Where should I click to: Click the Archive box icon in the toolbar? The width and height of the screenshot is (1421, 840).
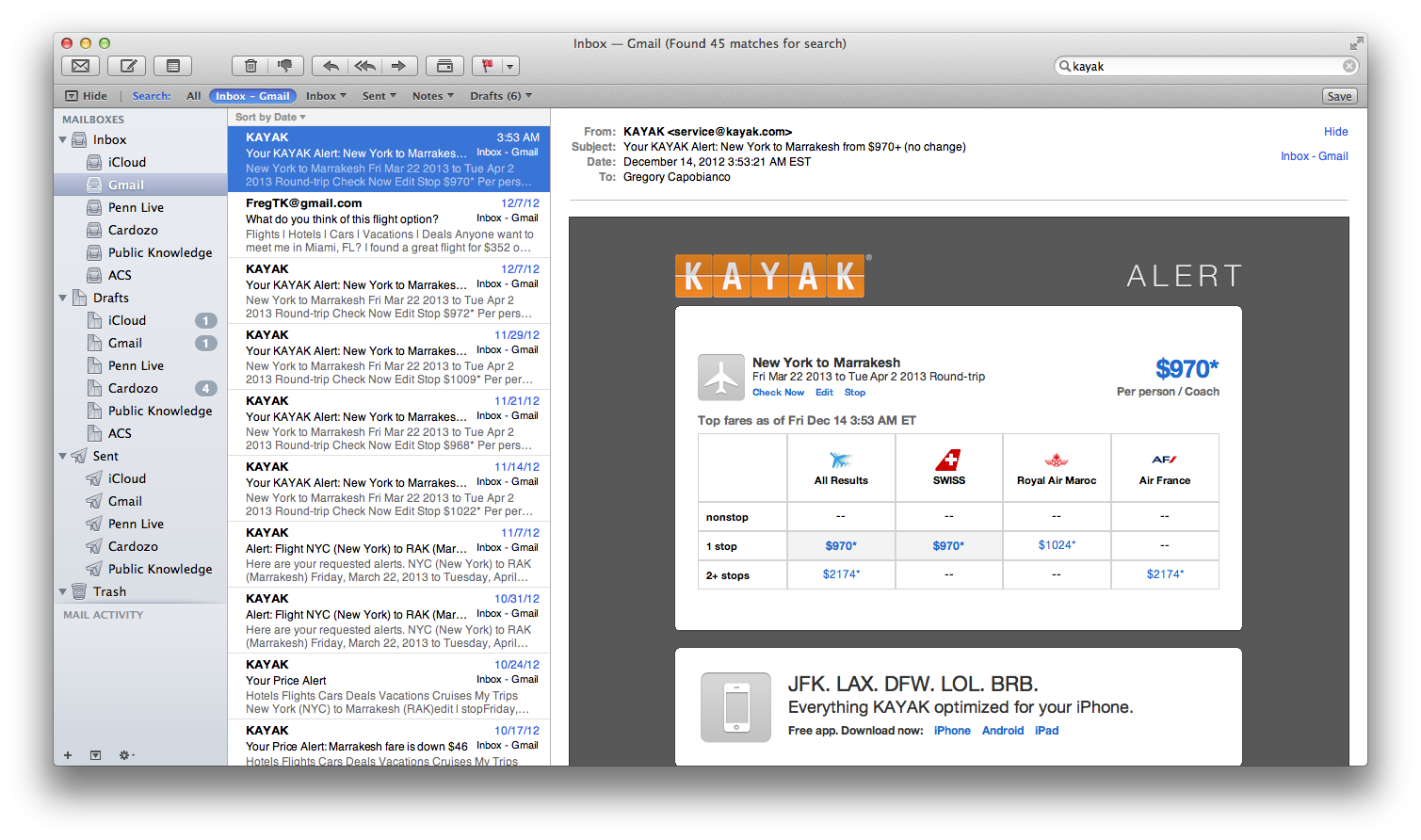[x=444, y=66]
